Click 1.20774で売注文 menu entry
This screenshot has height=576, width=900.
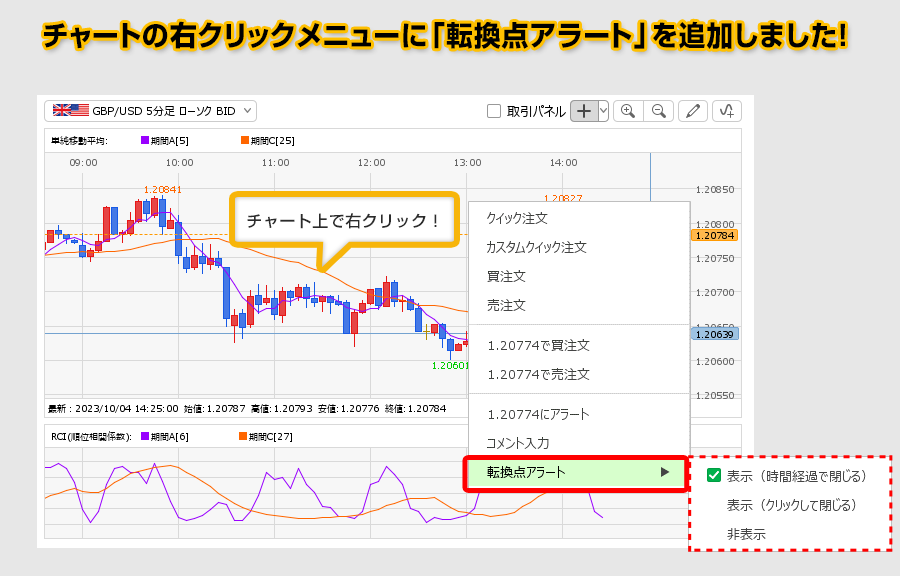point(538,375)
